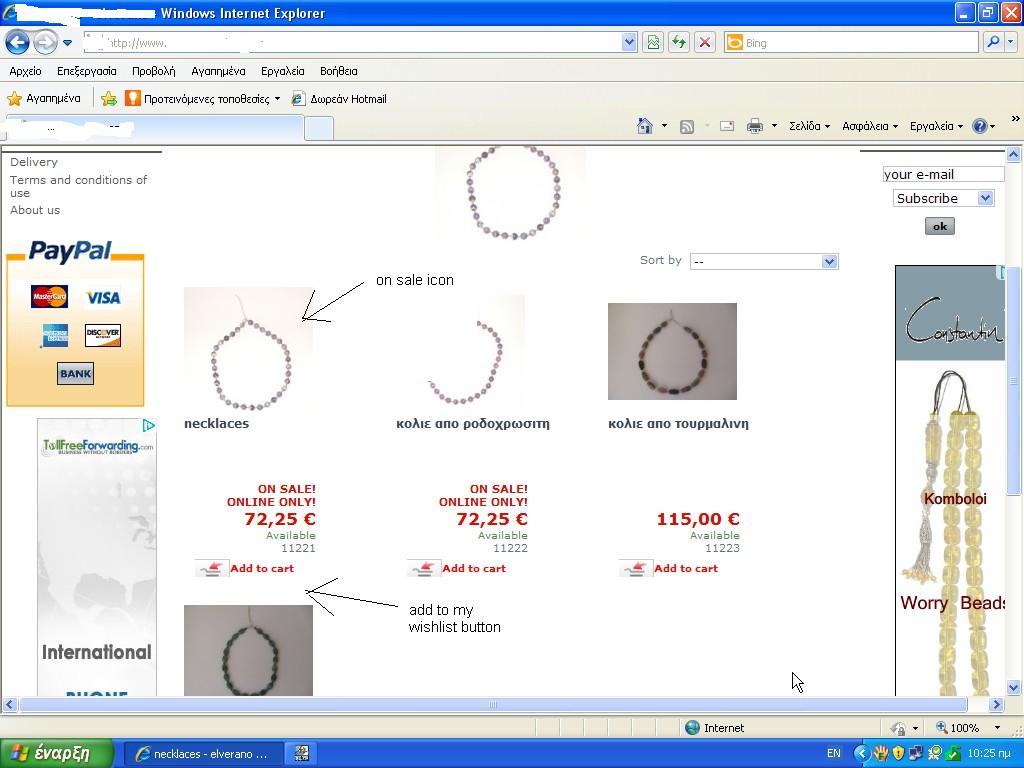This screenshot has height=768, width=1024.
Task: Open the 100% zoom level dropdown
Action: tap(997, 728)
